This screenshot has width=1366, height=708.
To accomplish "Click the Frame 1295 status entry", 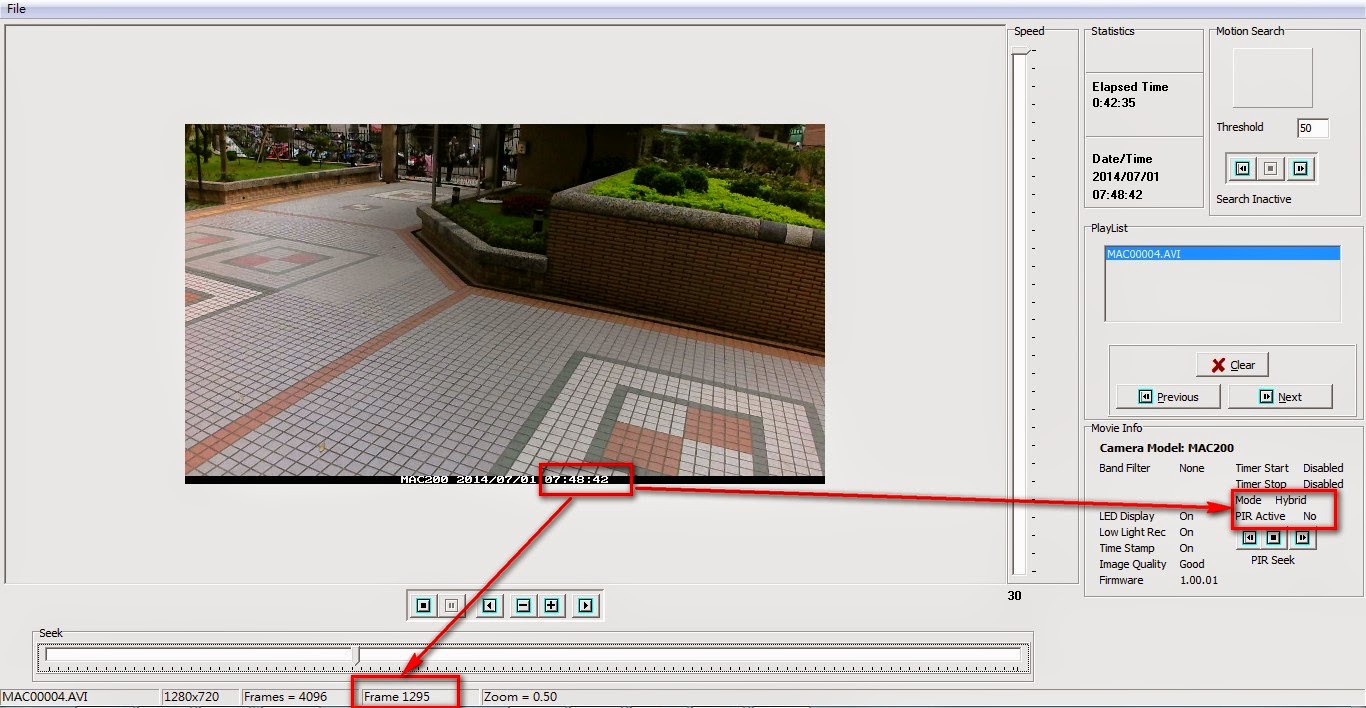I will (x=397, y=696).
